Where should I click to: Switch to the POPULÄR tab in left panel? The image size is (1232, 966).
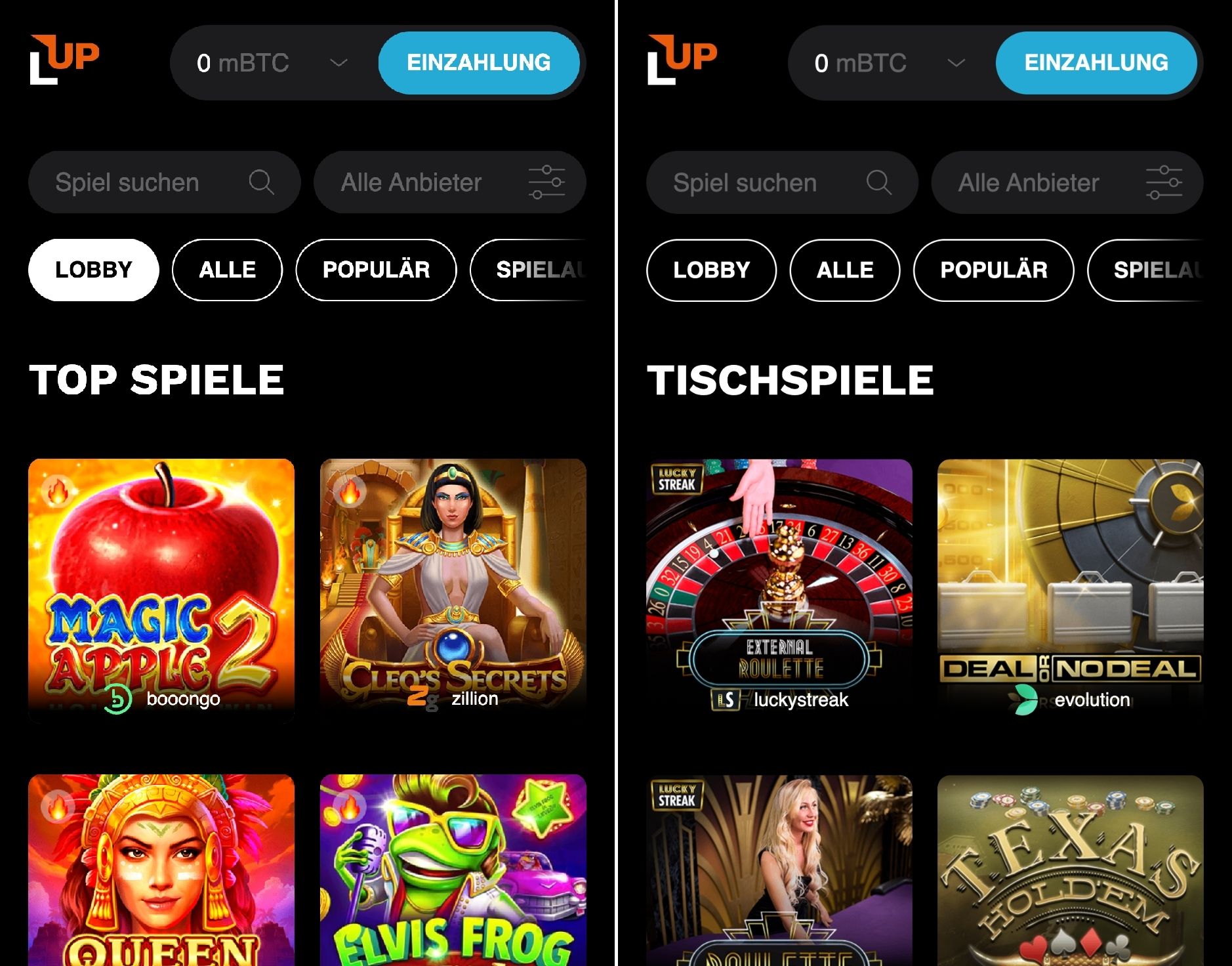tap(376, 270)
